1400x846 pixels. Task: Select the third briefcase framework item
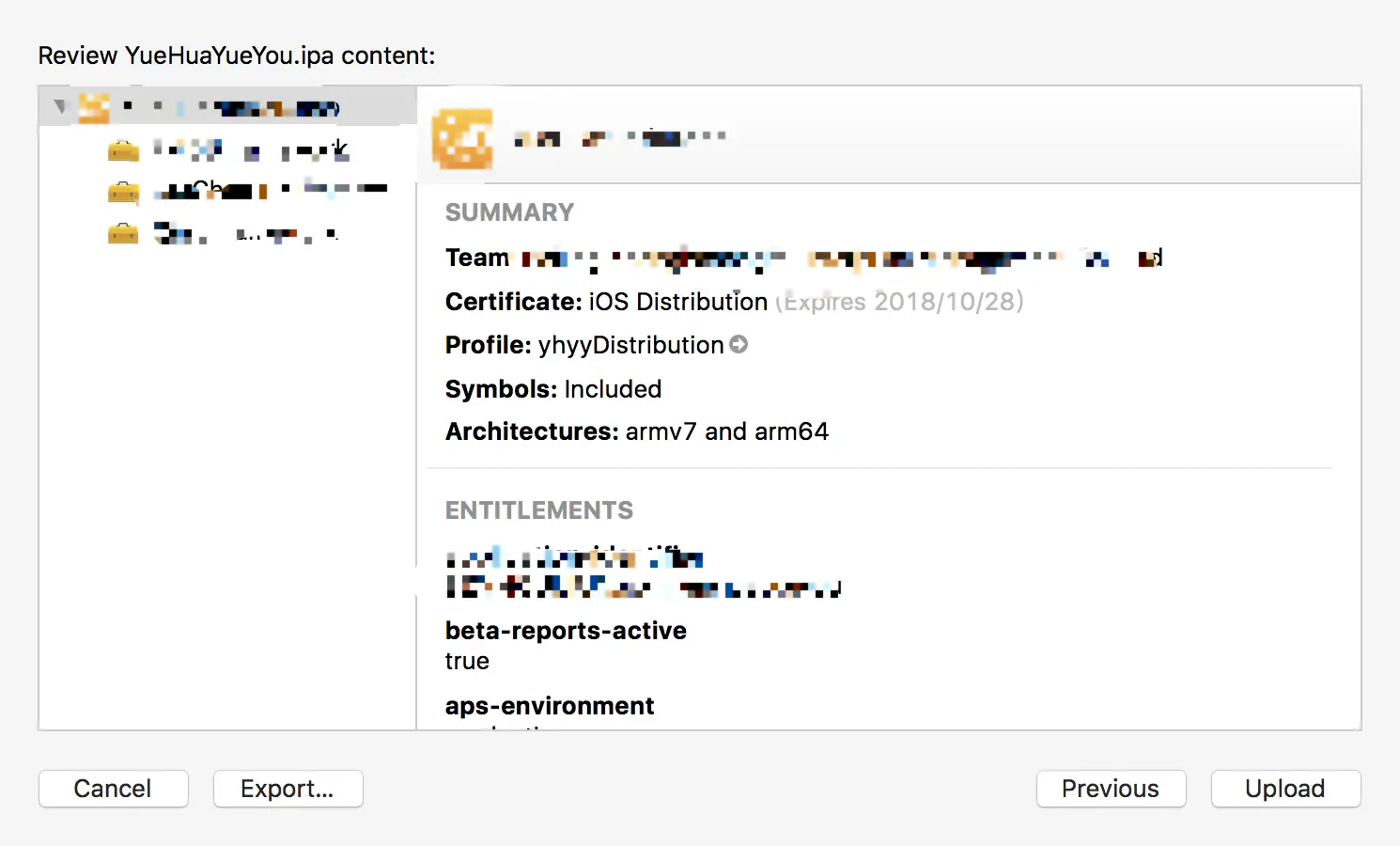click(x=123, y=233)
